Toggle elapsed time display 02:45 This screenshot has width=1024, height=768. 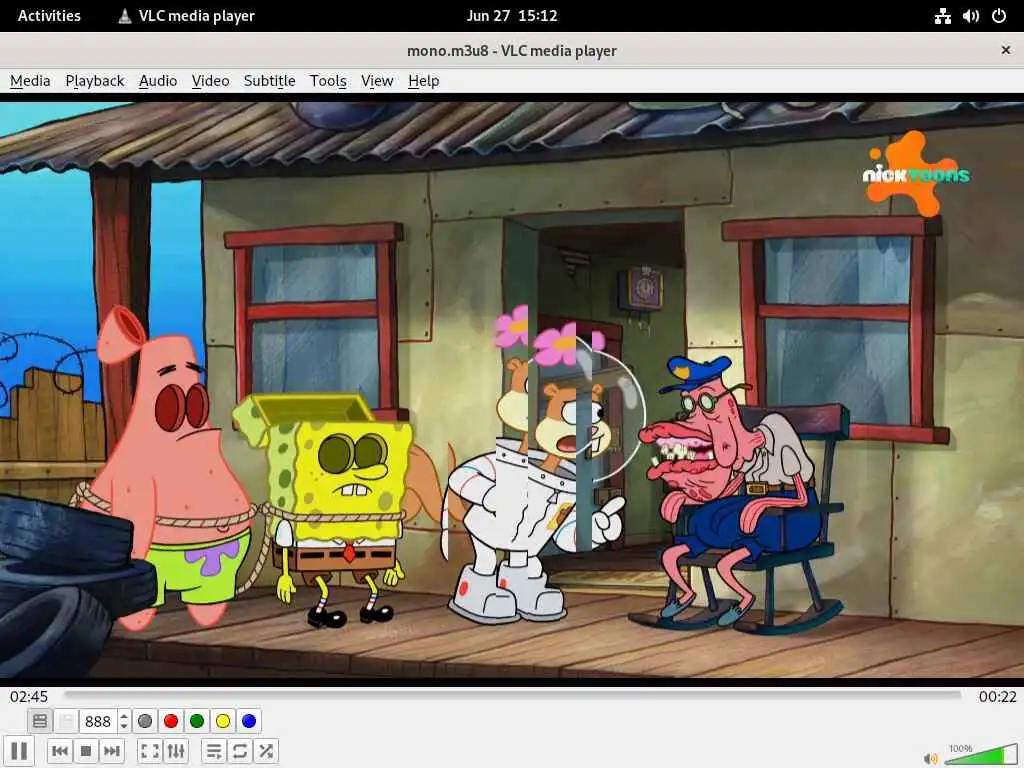[x=29, y=696]
